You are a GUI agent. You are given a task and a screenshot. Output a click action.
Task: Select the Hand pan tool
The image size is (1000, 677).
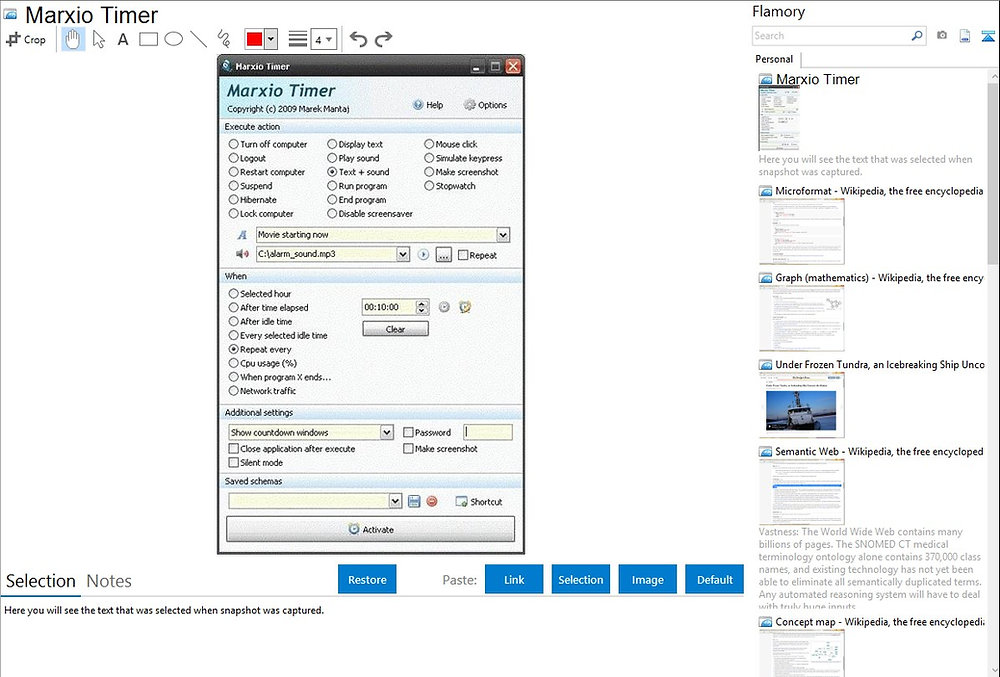(x=73, y=38)
